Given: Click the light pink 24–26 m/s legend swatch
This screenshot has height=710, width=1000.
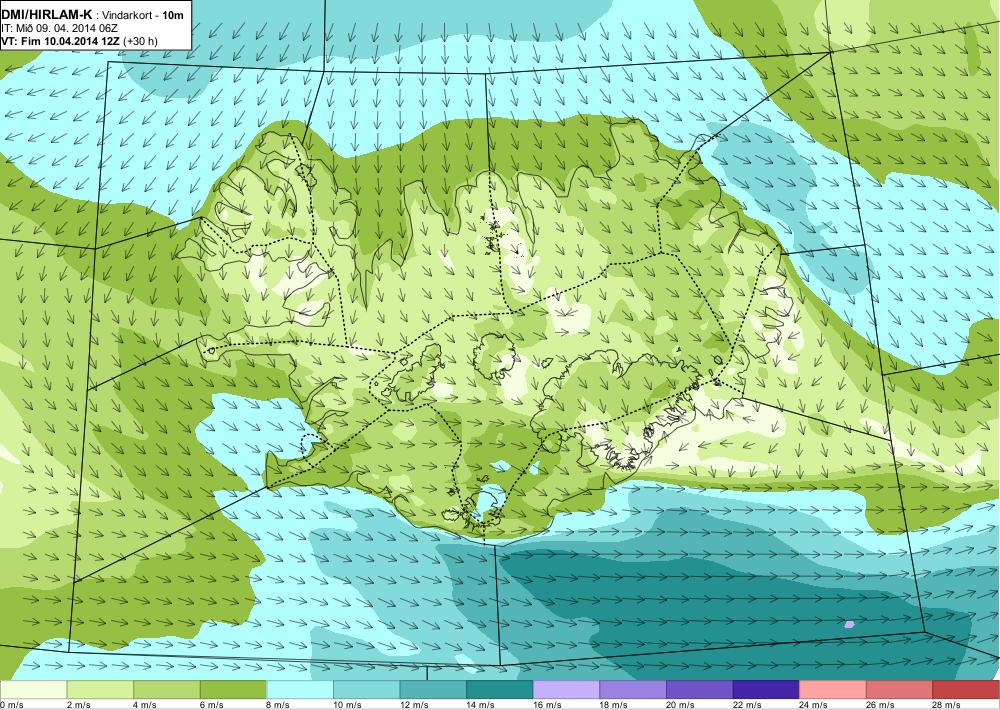Looking at the screenshot, I should pos(833,690).
